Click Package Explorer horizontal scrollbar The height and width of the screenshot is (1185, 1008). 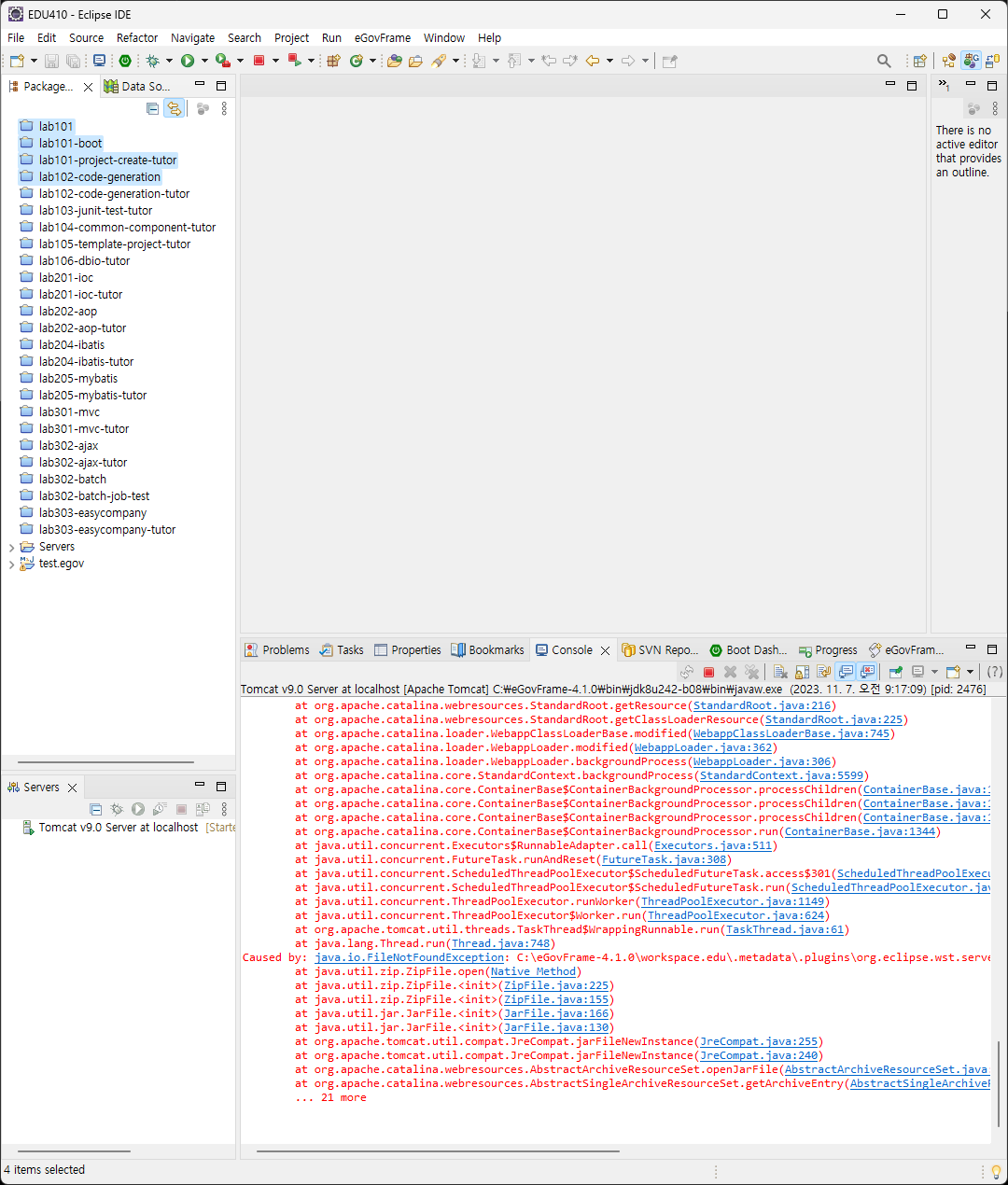(x=105, y=762)
